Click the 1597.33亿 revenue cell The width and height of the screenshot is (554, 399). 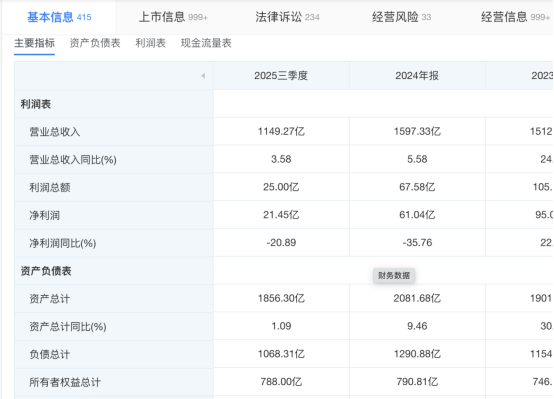click(x=417, y=131)
